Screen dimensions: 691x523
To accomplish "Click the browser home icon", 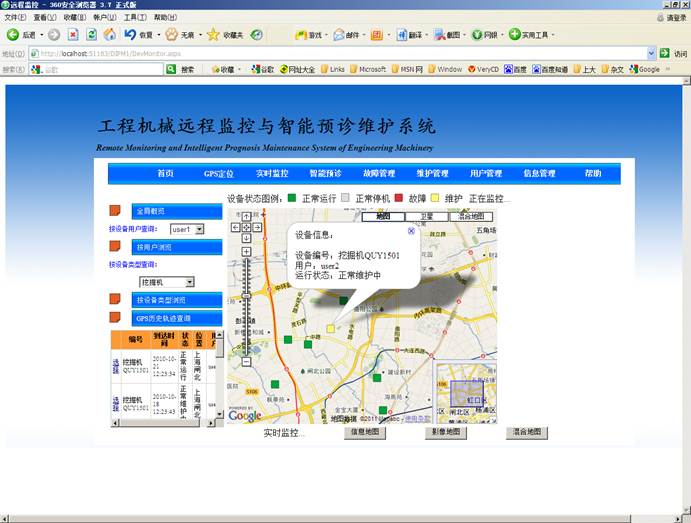I will (x=109, y=35).
